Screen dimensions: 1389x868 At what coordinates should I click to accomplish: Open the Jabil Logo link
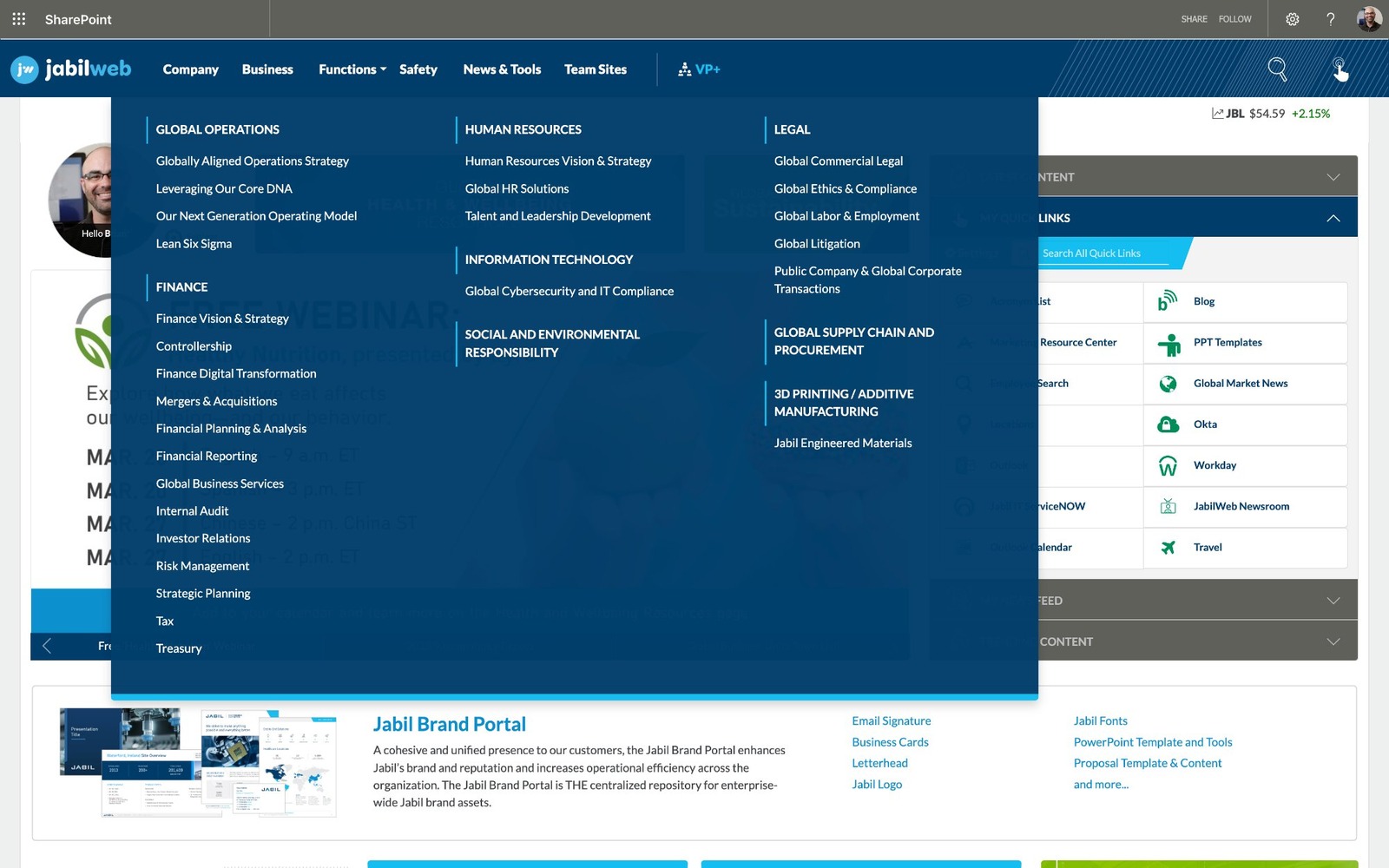876,784
